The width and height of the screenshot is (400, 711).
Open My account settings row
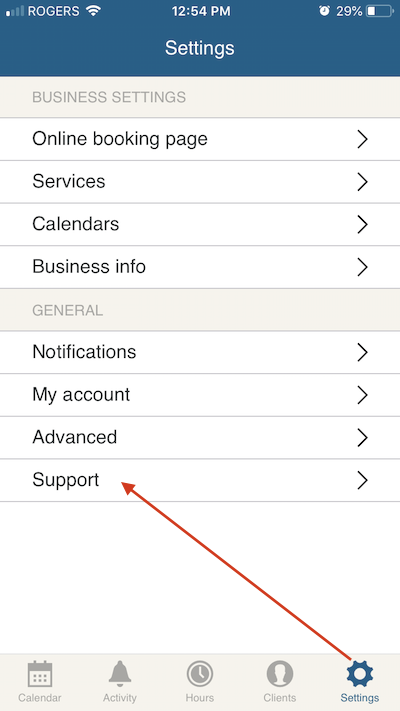200,395
